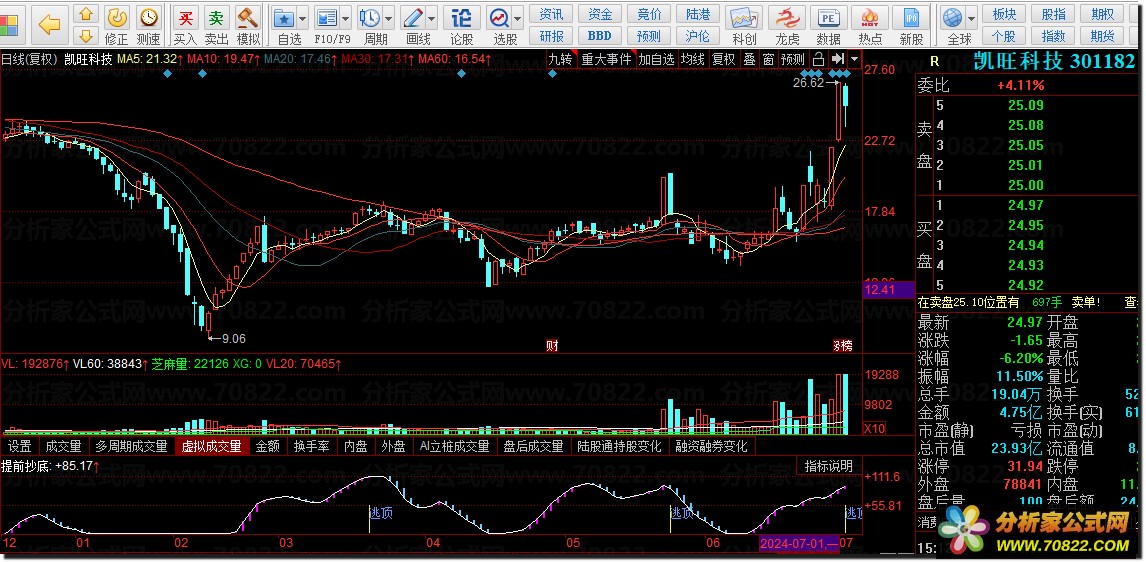
Task: Select the 融资融券变化 tab
Action: coord(711,446)
